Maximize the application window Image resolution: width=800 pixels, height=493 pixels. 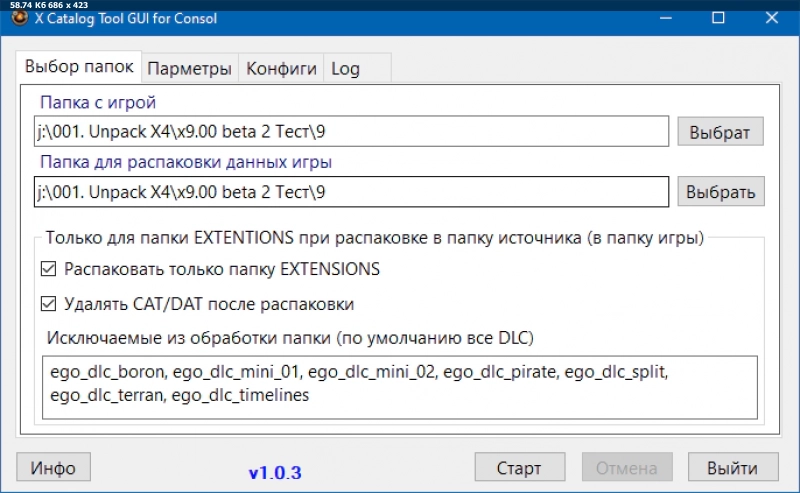click(717, 18)
